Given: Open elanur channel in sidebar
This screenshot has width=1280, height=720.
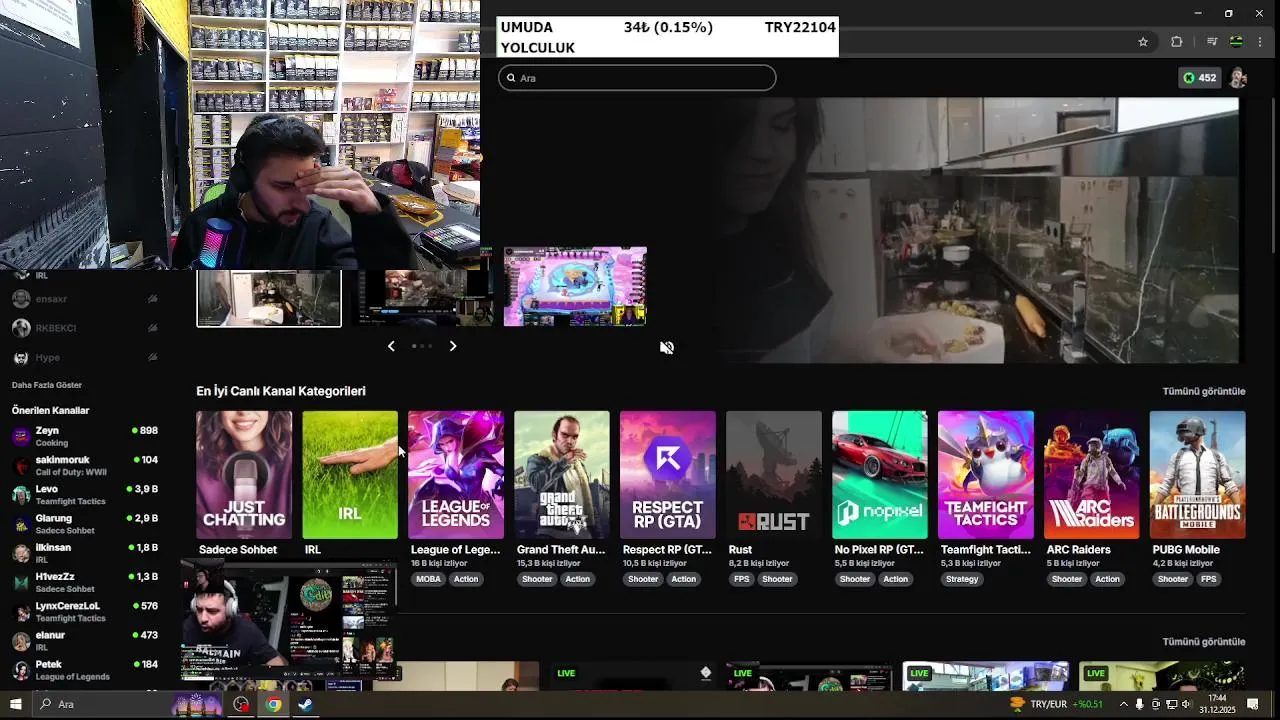Looking at the screenshot, I should point(85,641).
